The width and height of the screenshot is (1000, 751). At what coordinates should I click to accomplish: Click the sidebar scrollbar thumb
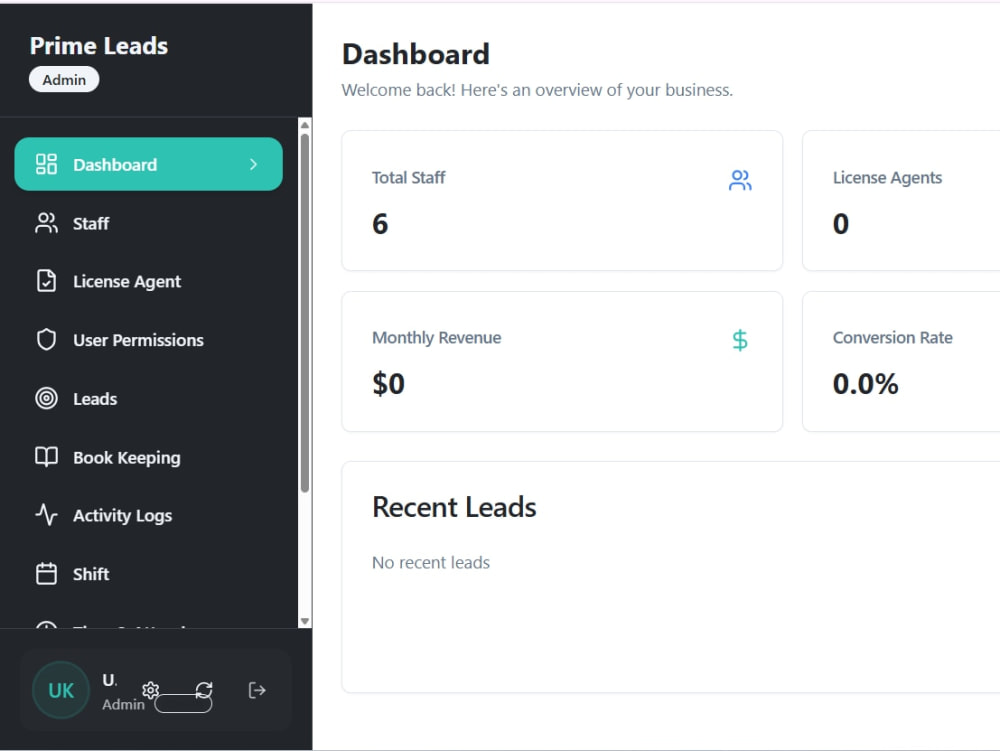click(x=305, y=312)
